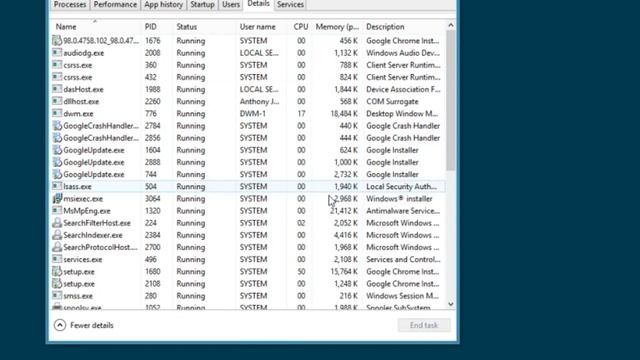Viewport: 640px width, 360px height.
Task: Click the scrollbar up arrow
Action: click(x=451, y=25)
